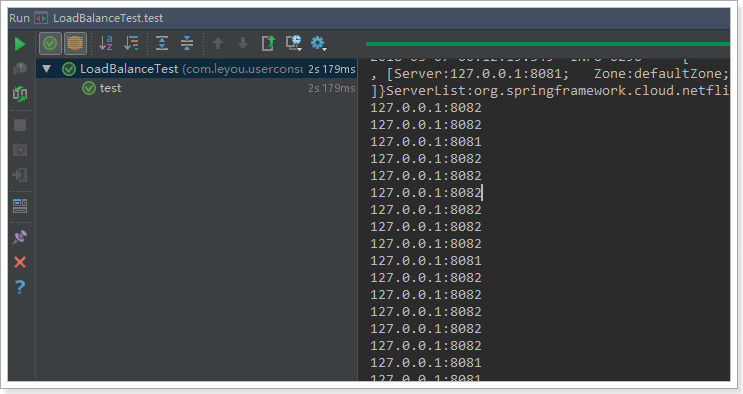Collapse all test tree nodes

(x=187, y=43)
